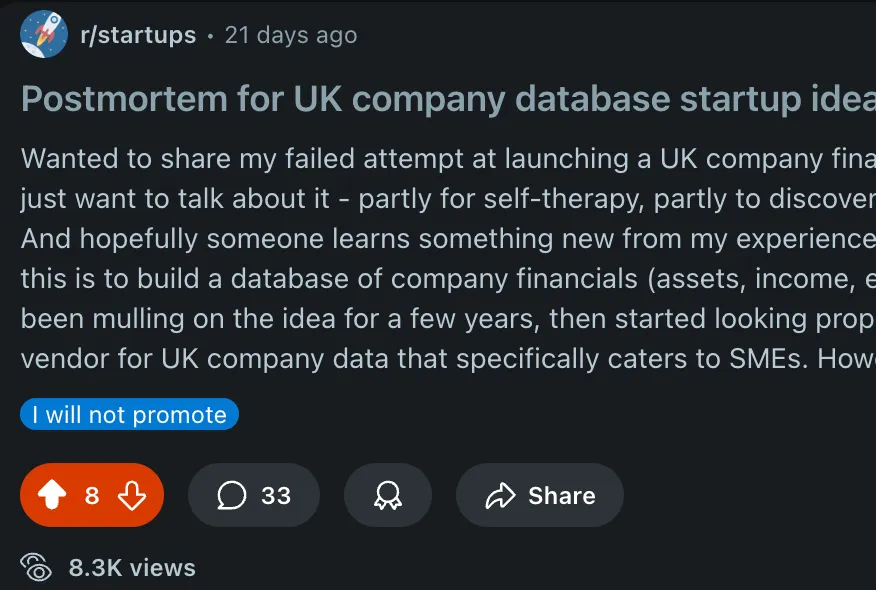Image resolution: width=876 pixels, height=590 pixels.
Task: Downvote the startup postmortem post
Action: click(x=131, y=496)
